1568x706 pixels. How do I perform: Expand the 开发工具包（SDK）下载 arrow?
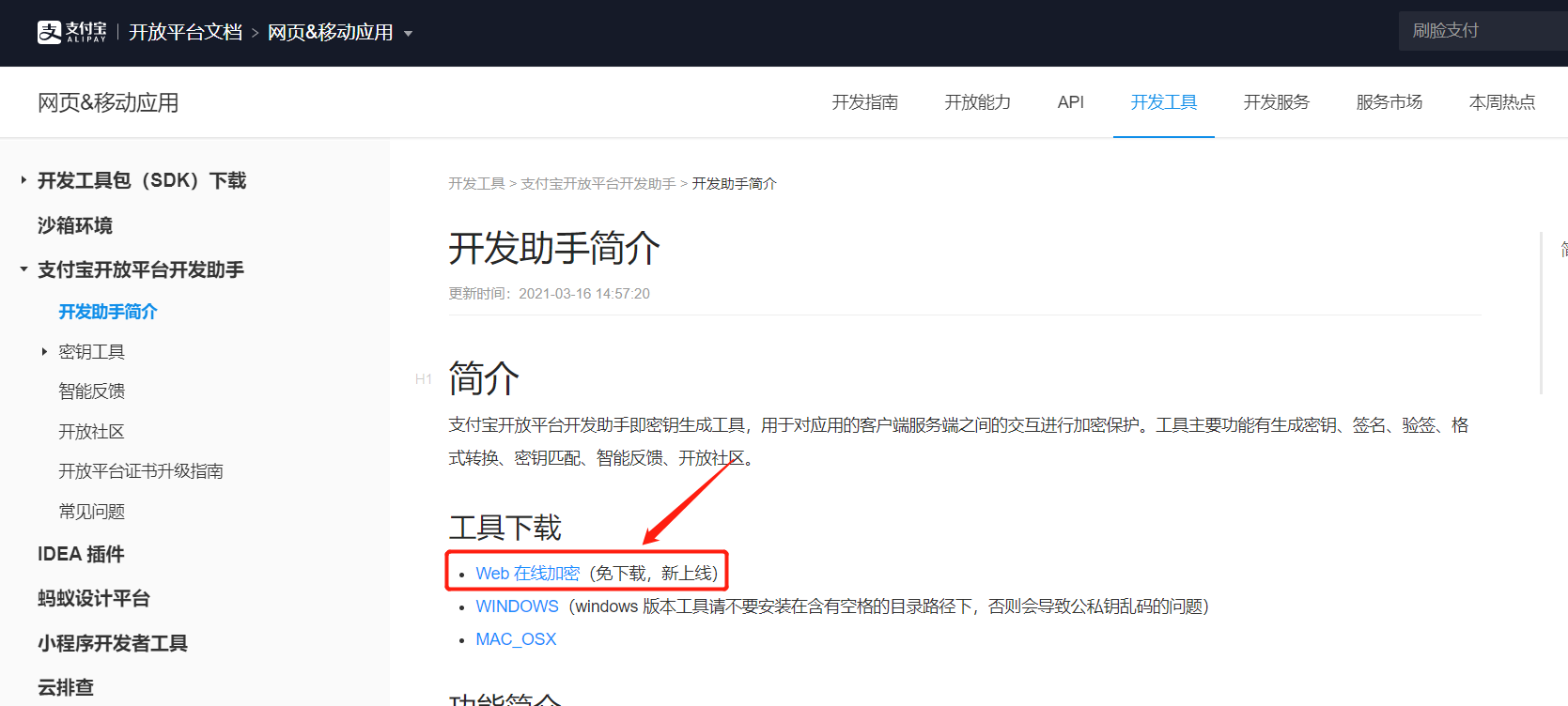pyautogui.click(x=23, y=179)
